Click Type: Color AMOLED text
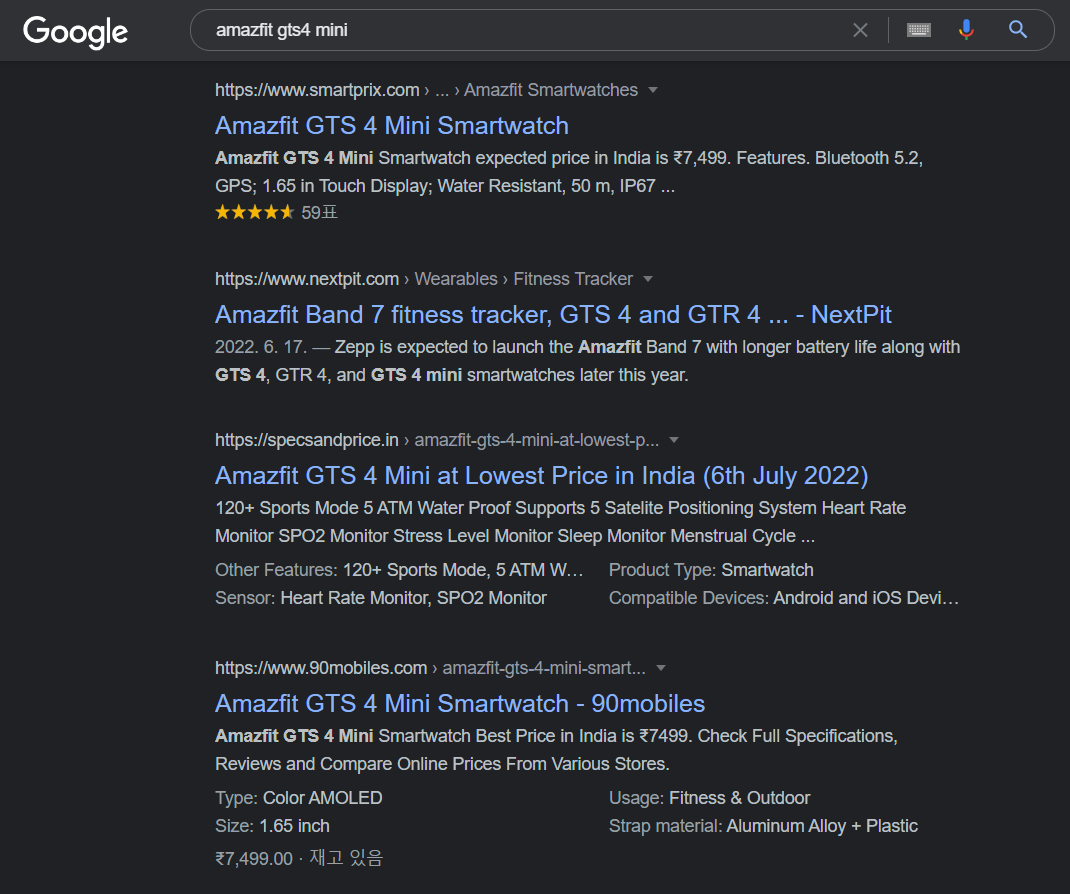The width and height of the screenshot is (1070, 894). click(x=298, y=798)
